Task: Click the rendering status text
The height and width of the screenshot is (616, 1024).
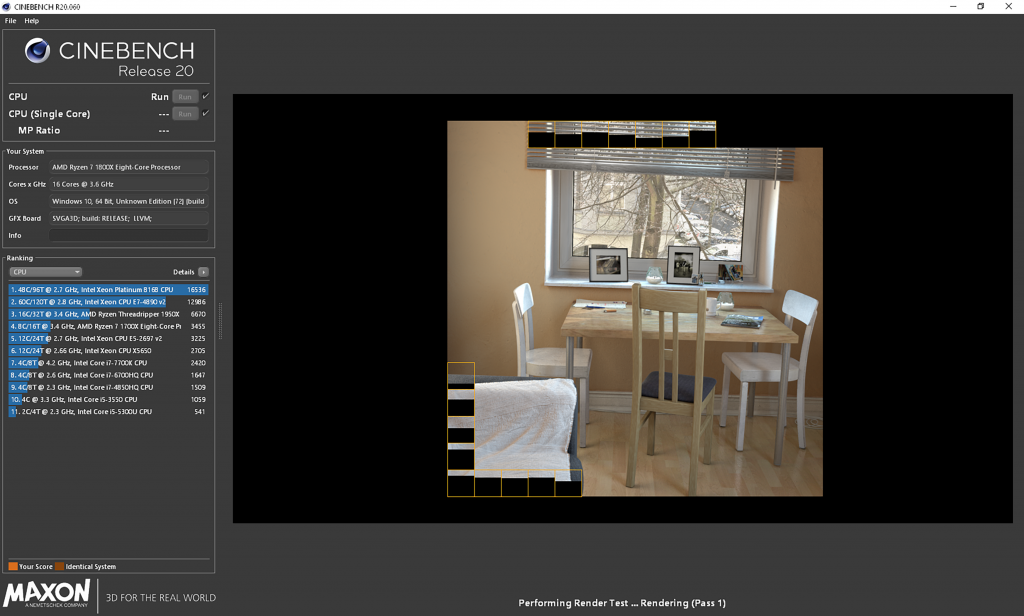Action: click(x=622, y=603)
